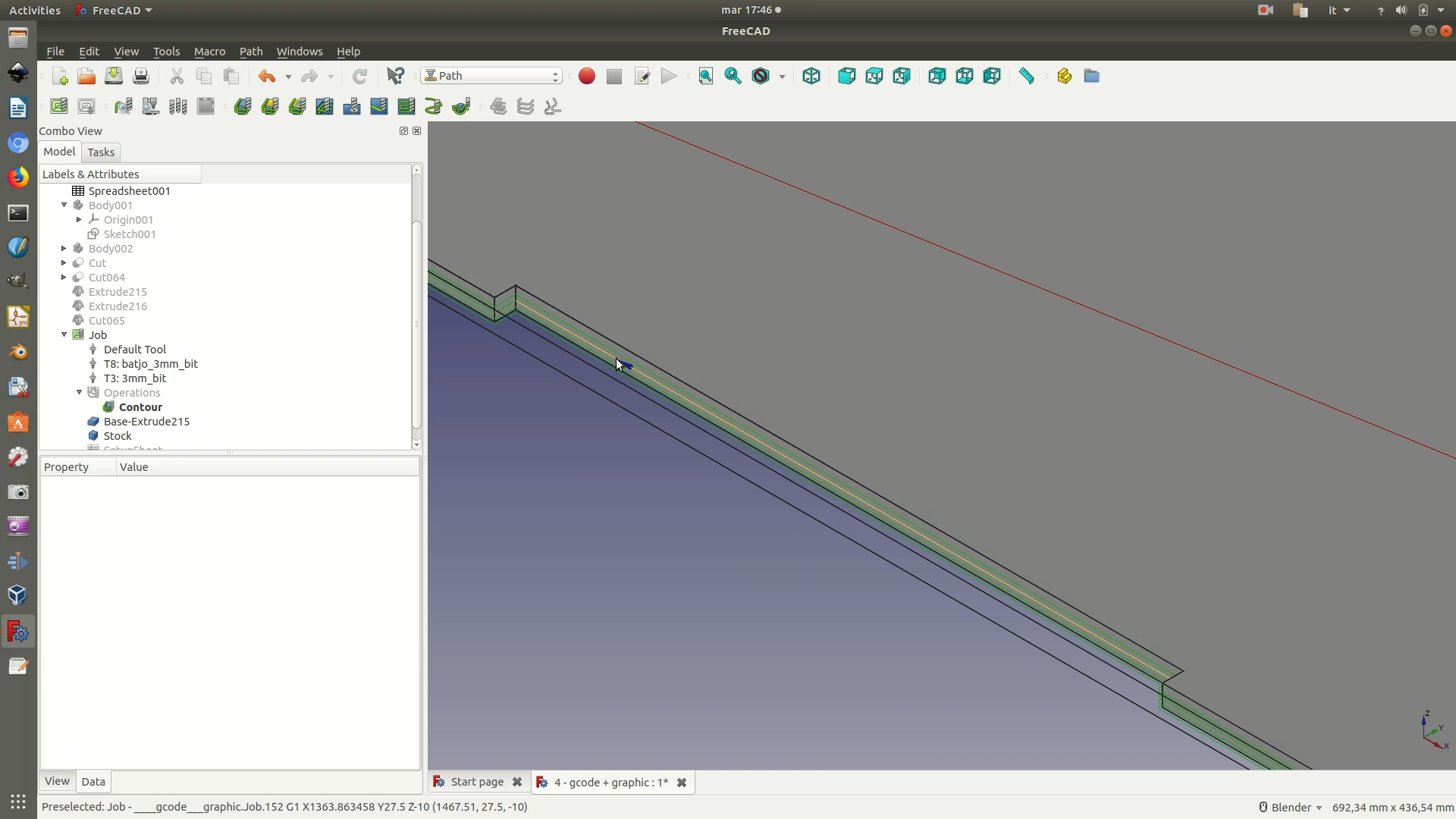Open the File menu
The image size is (1456, 819).
(55, 52)
